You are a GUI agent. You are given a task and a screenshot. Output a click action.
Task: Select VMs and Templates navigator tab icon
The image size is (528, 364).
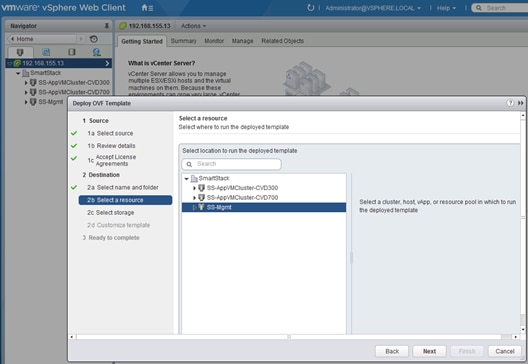(46, 52)
